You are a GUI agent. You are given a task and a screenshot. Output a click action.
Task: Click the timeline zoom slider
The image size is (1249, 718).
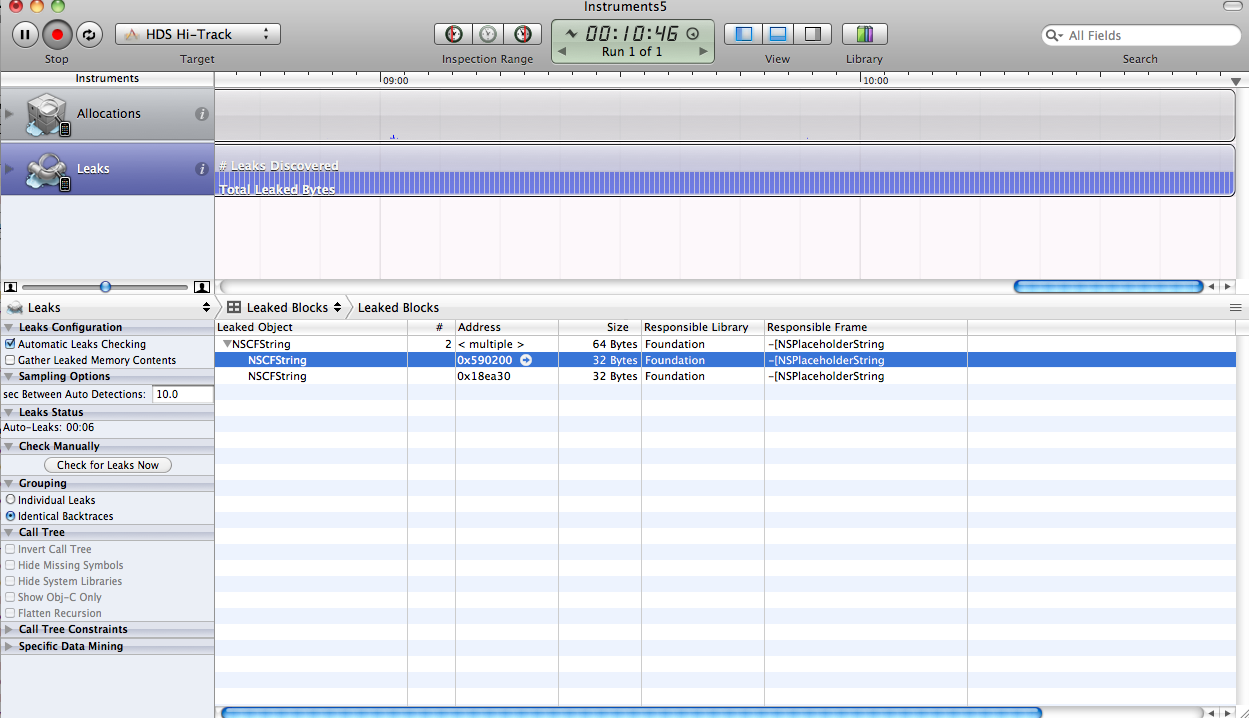point(105,287)
